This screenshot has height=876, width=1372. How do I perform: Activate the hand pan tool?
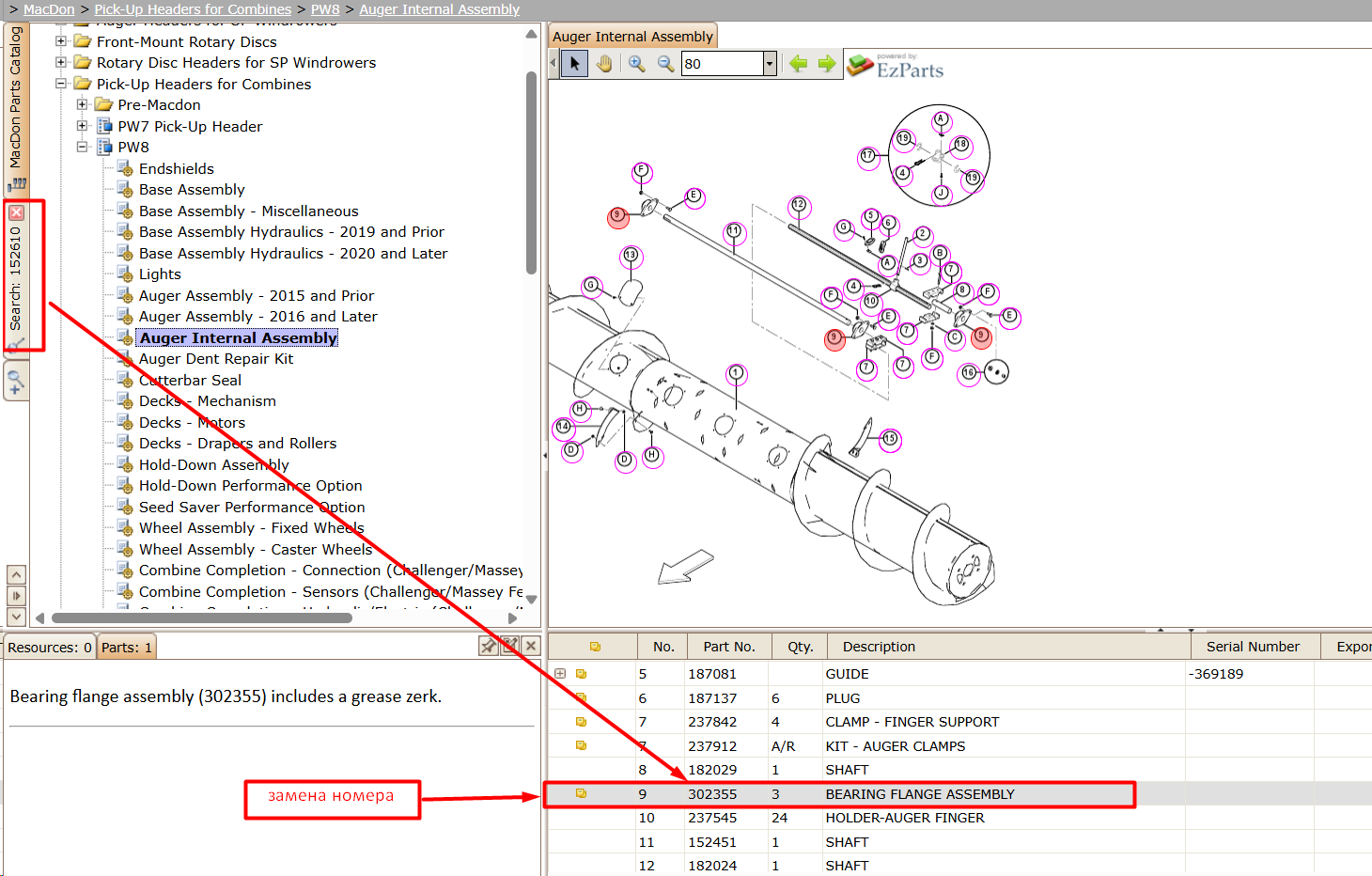coord(604,64)
